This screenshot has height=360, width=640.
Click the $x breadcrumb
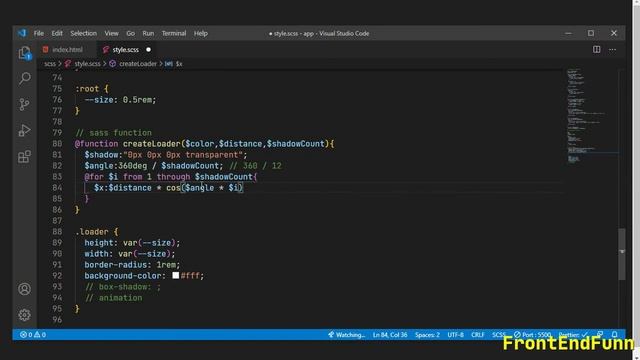(179, 64)
